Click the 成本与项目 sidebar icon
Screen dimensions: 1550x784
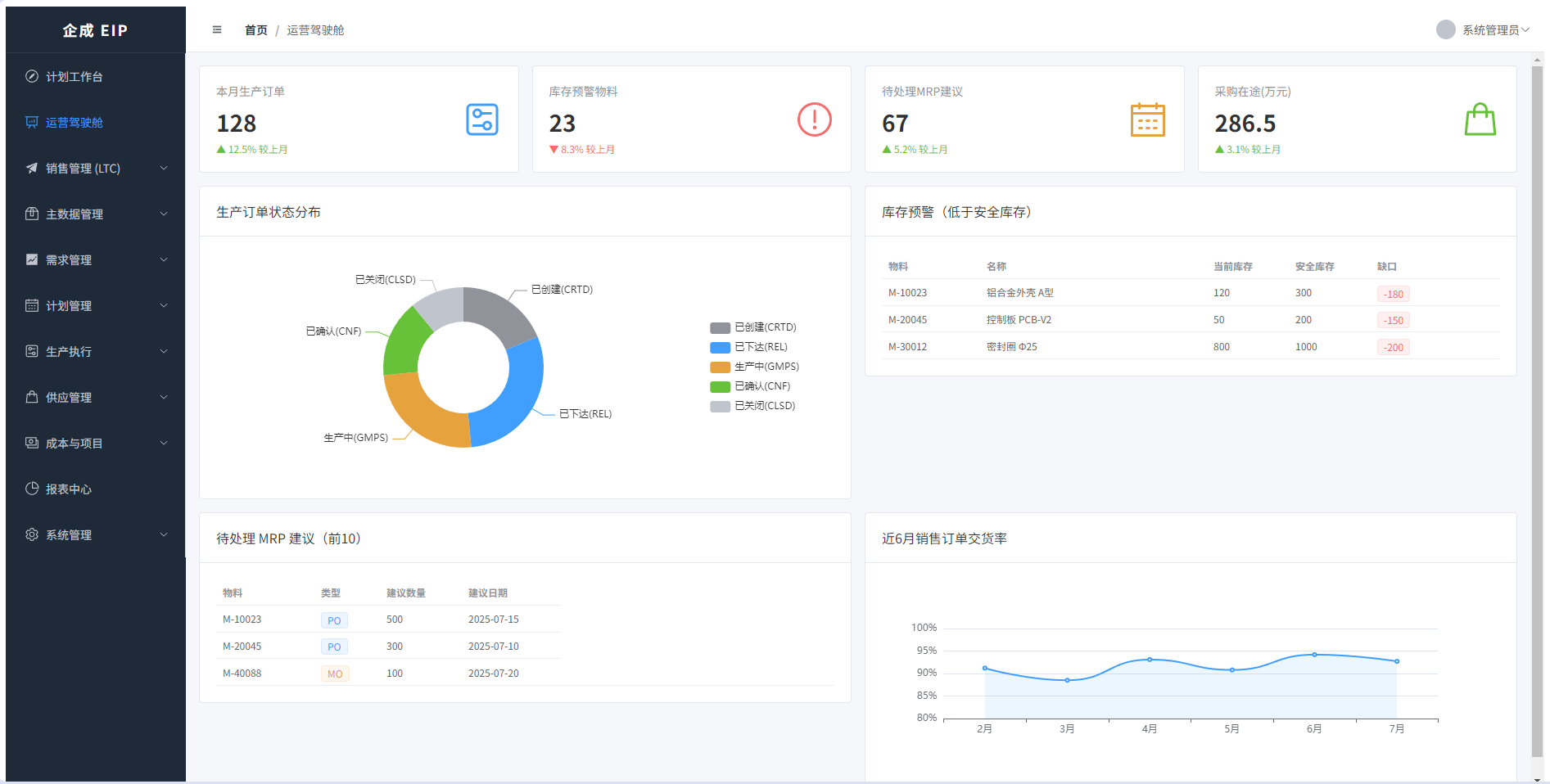click(32, 443)
